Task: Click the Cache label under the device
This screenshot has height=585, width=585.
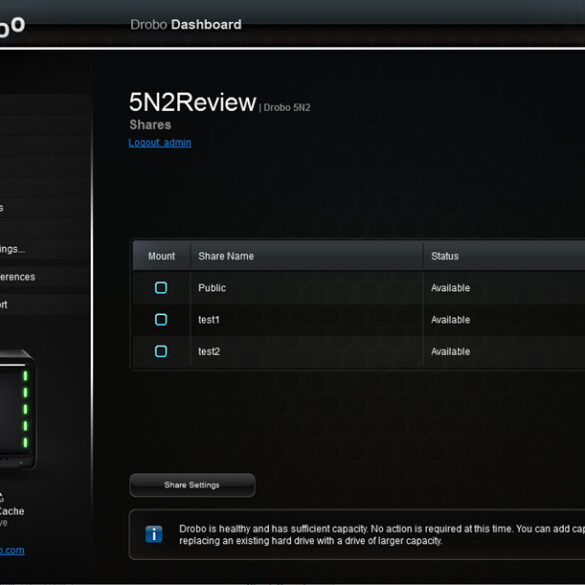Action: [12, 511]
